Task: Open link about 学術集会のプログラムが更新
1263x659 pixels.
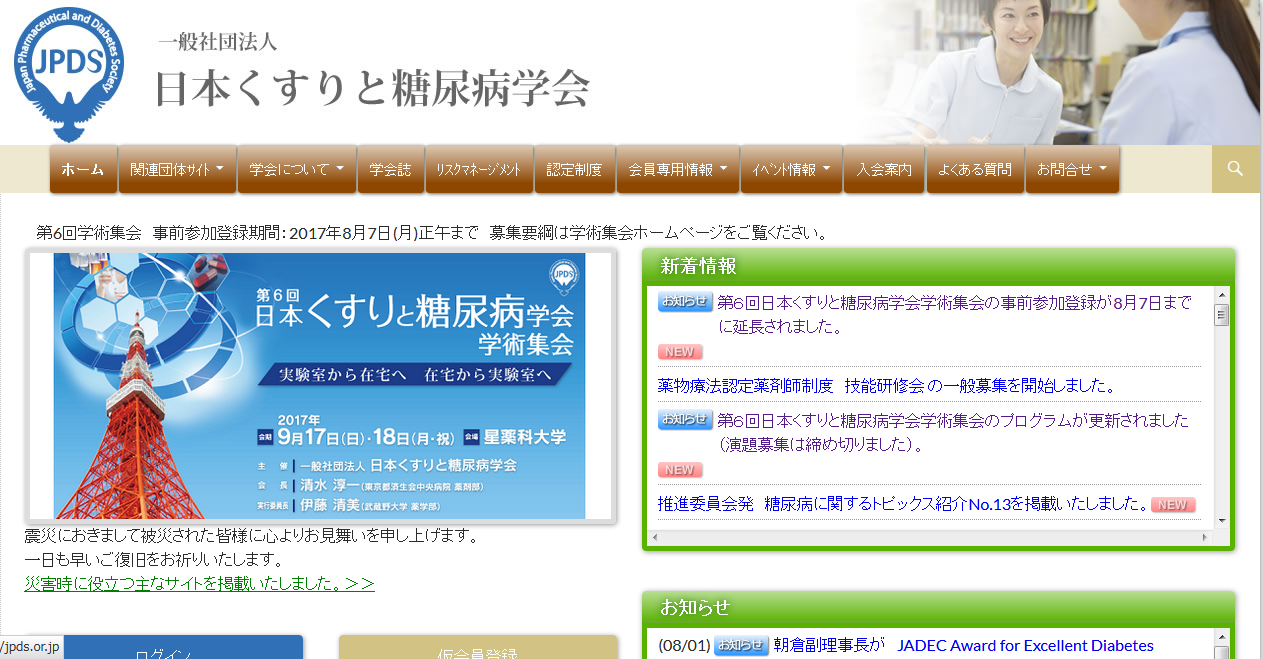Action: (x=953, y=432)
